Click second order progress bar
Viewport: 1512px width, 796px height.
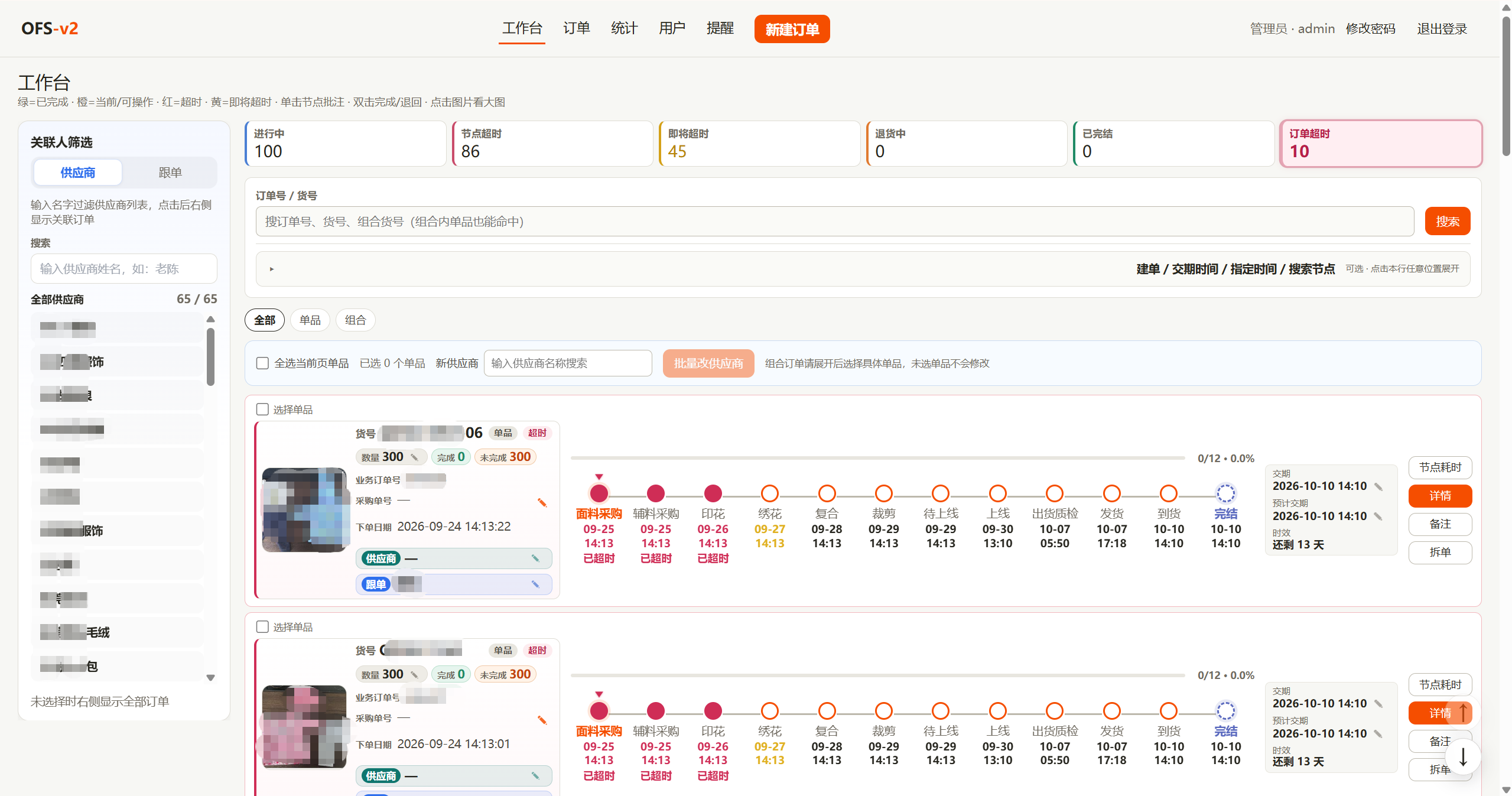click(x=877, y=675)
